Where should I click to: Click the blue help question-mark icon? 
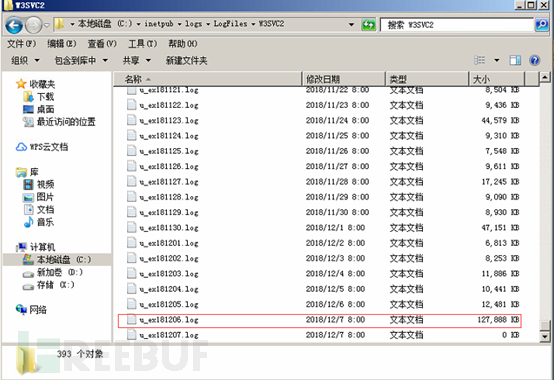click(x=535, y=60)
